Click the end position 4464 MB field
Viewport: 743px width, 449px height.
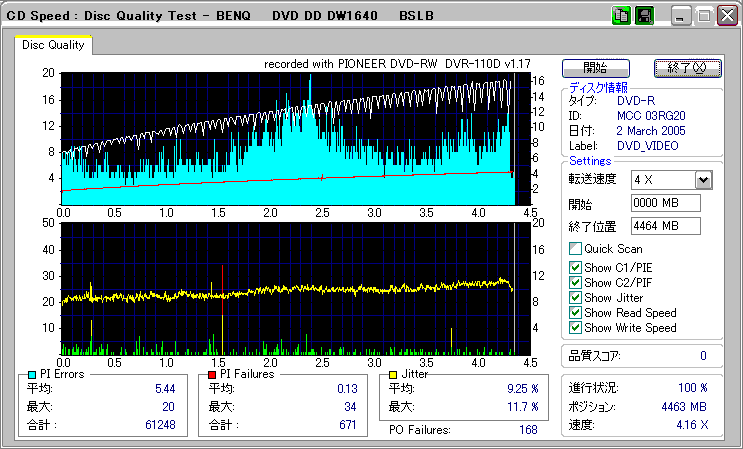click(x=666, y=226)
